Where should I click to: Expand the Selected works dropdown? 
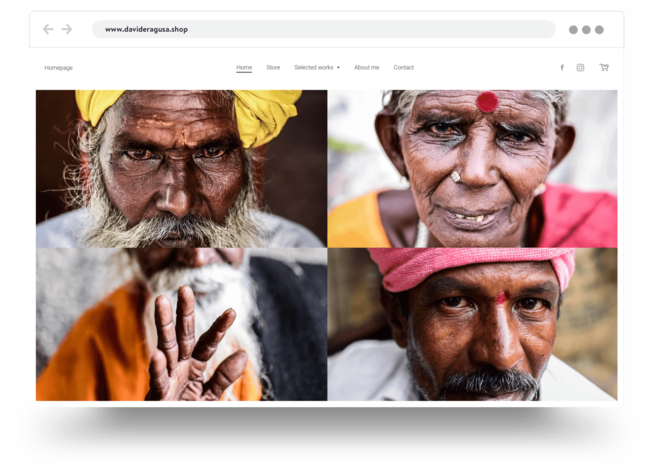pos(317,68)
